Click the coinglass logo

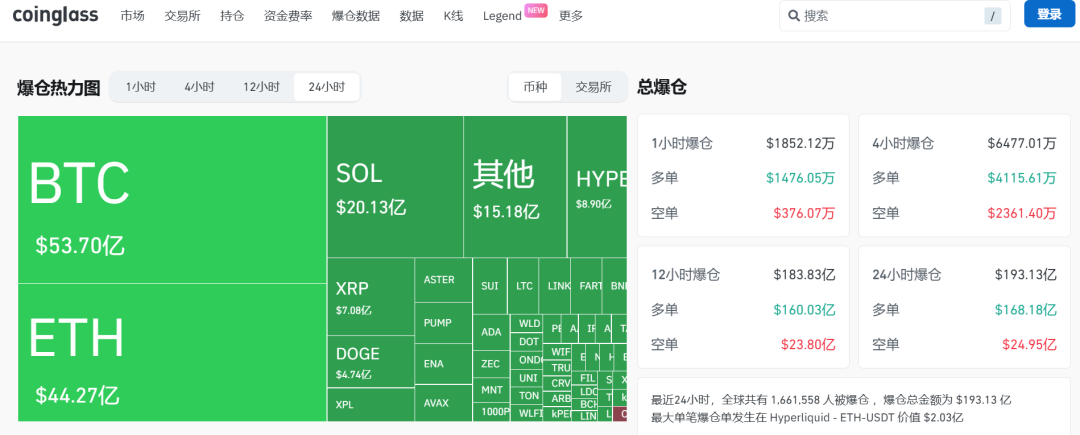tap(53, 15)
